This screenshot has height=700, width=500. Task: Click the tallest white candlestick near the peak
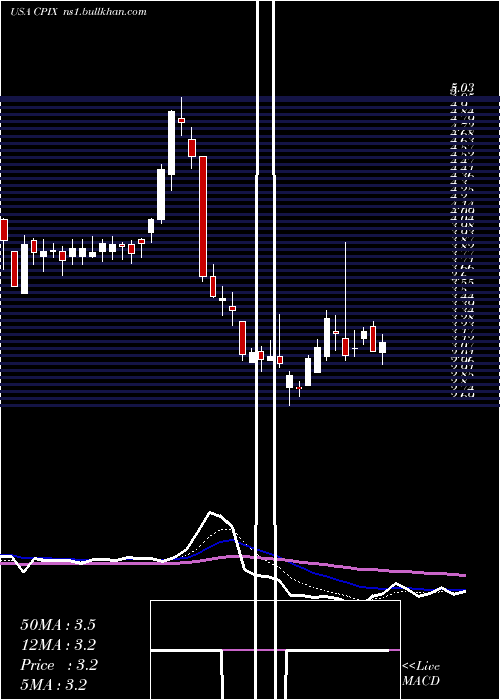click(171, 143)
